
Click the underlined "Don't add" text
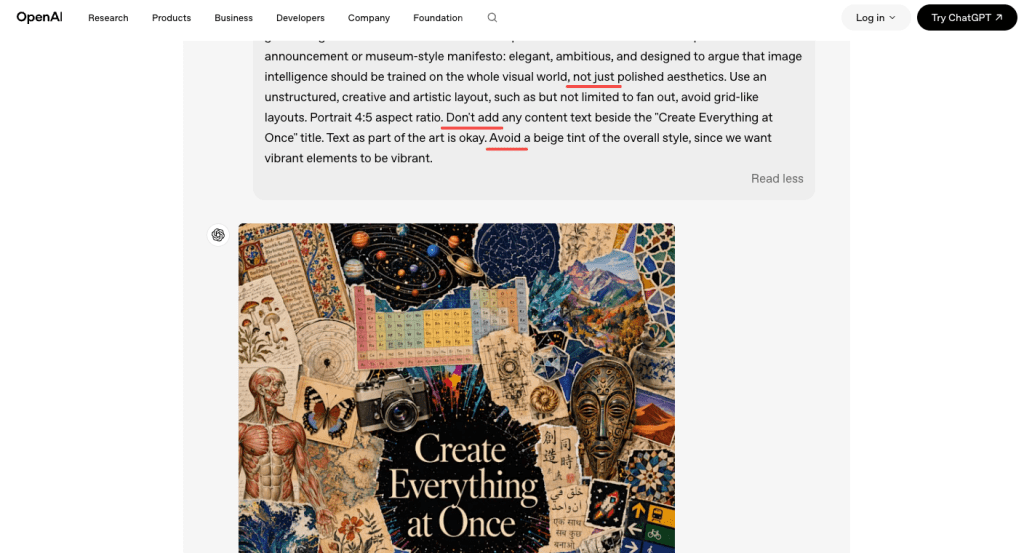(472, 117)
